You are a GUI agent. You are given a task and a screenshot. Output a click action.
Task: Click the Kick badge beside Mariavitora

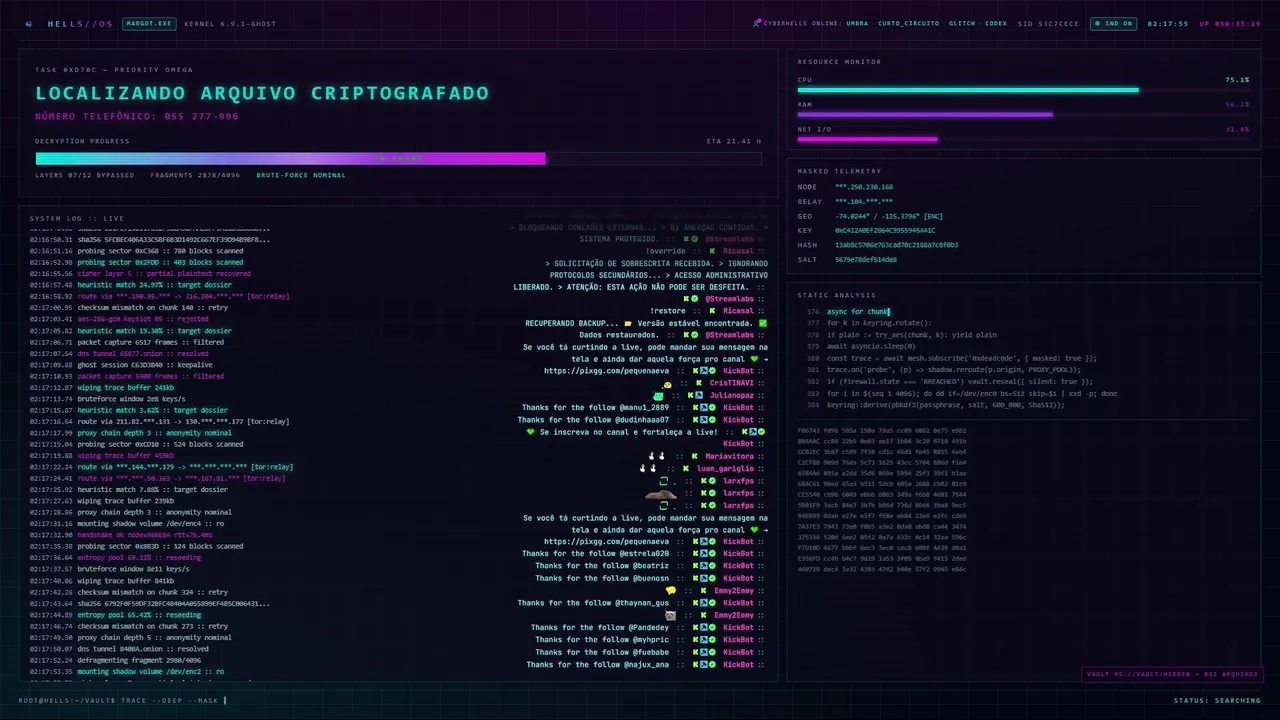point(694,456)
